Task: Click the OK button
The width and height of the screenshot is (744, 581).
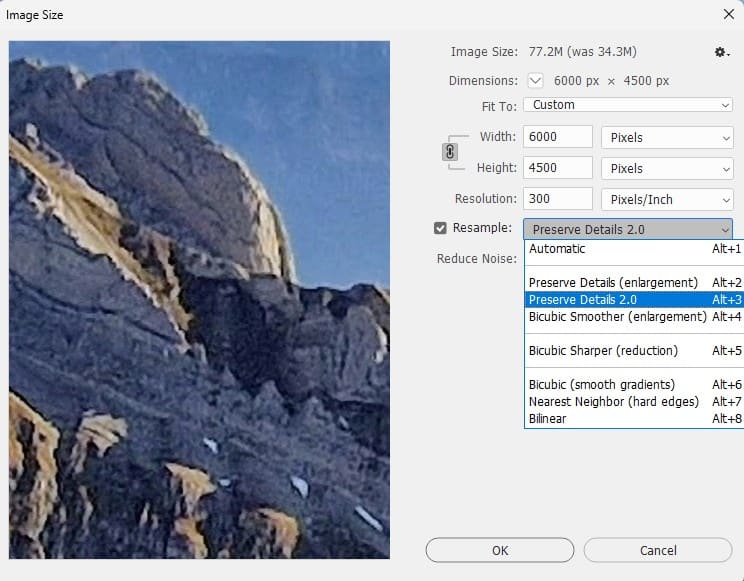Action: point(500,551)
